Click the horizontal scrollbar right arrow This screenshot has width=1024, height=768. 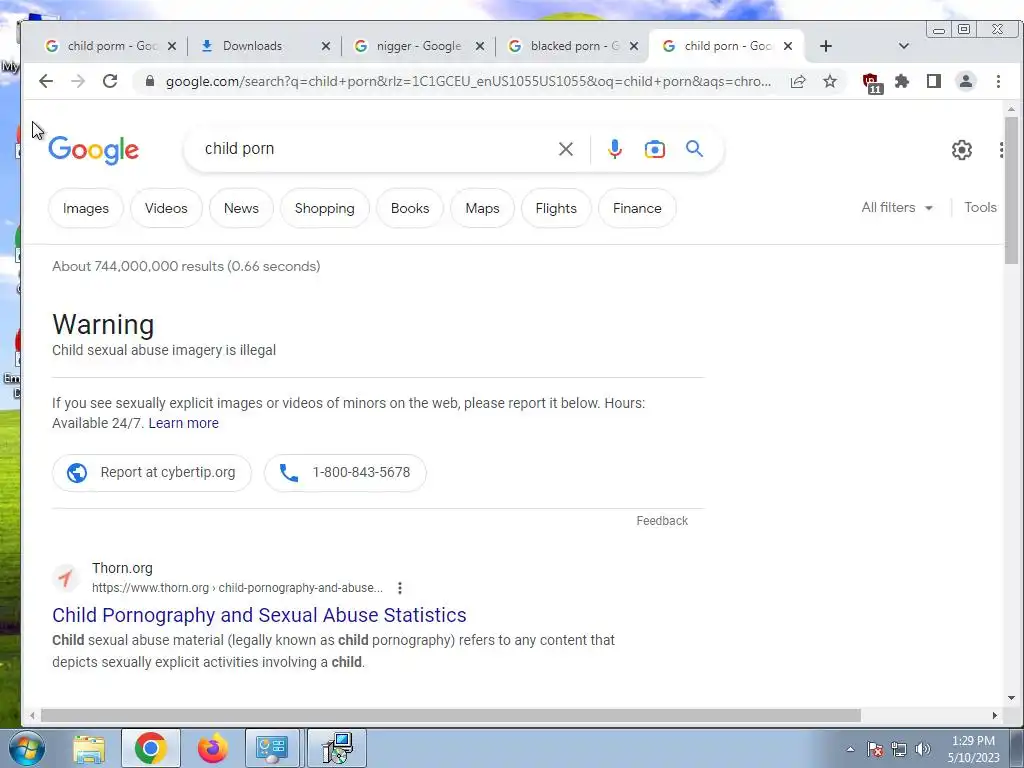995,716
